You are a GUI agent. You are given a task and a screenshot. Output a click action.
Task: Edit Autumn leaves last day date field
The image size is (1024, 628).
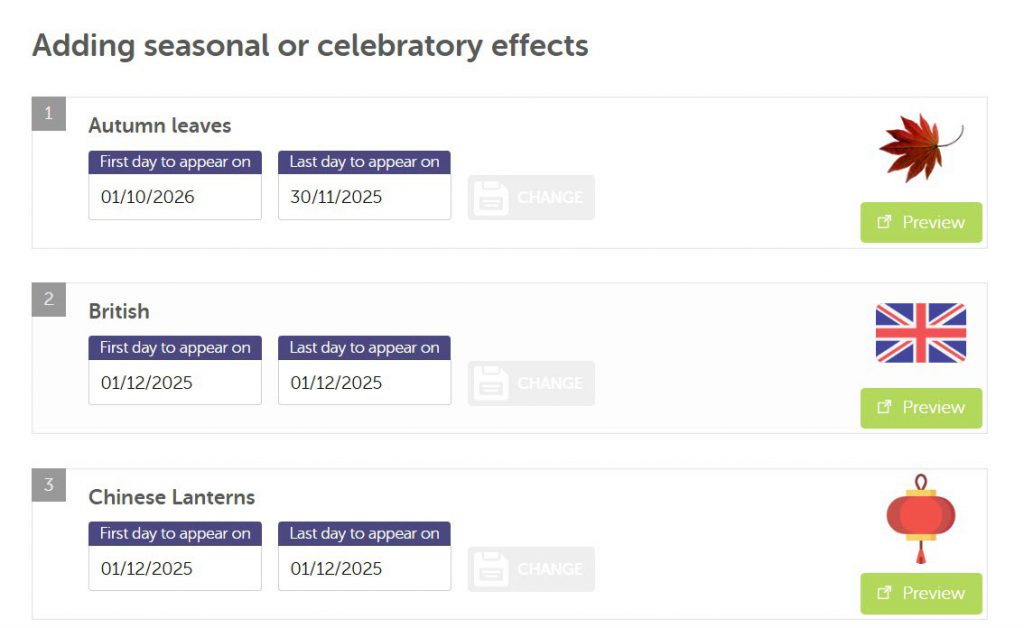coord(364,197)
